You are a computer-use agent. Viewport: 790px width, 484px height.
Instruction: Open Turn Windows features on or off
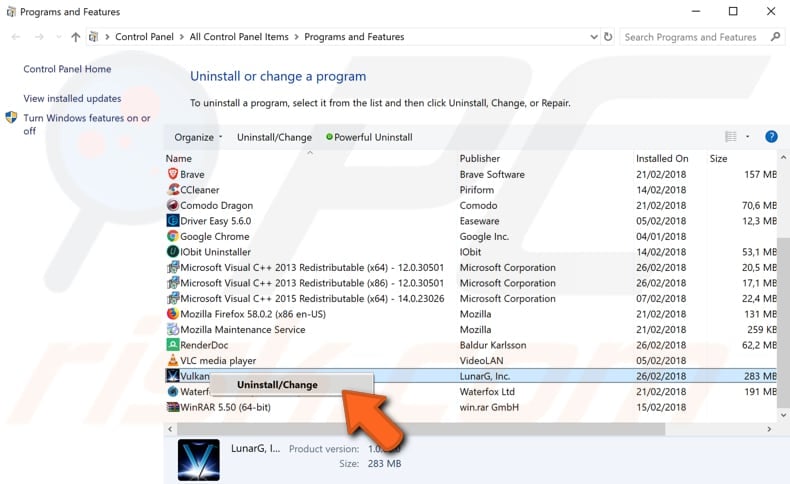pyautogui.click(x=87, y=124)
